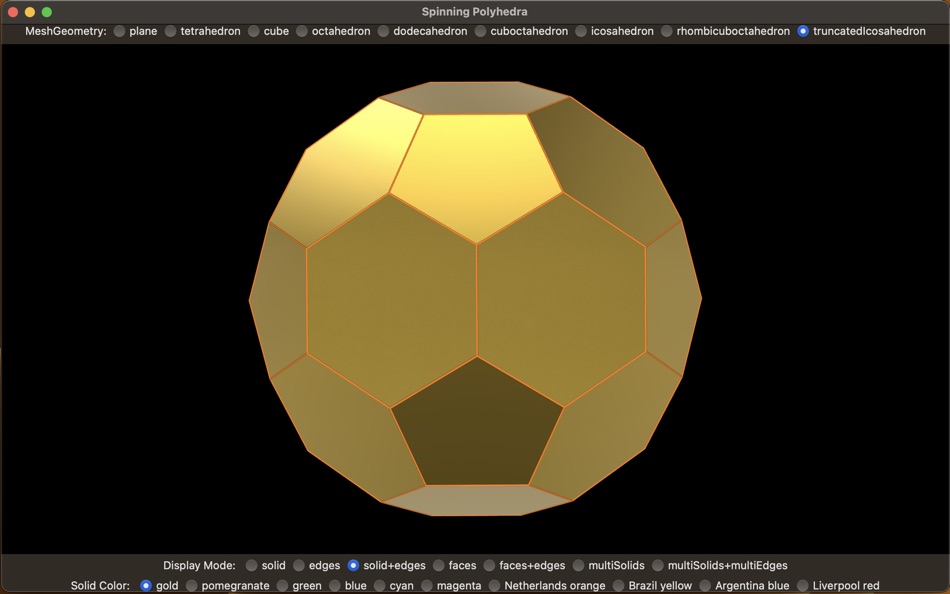Show edges-only display mode
The image size is (950, 594).
pos(300,565)
